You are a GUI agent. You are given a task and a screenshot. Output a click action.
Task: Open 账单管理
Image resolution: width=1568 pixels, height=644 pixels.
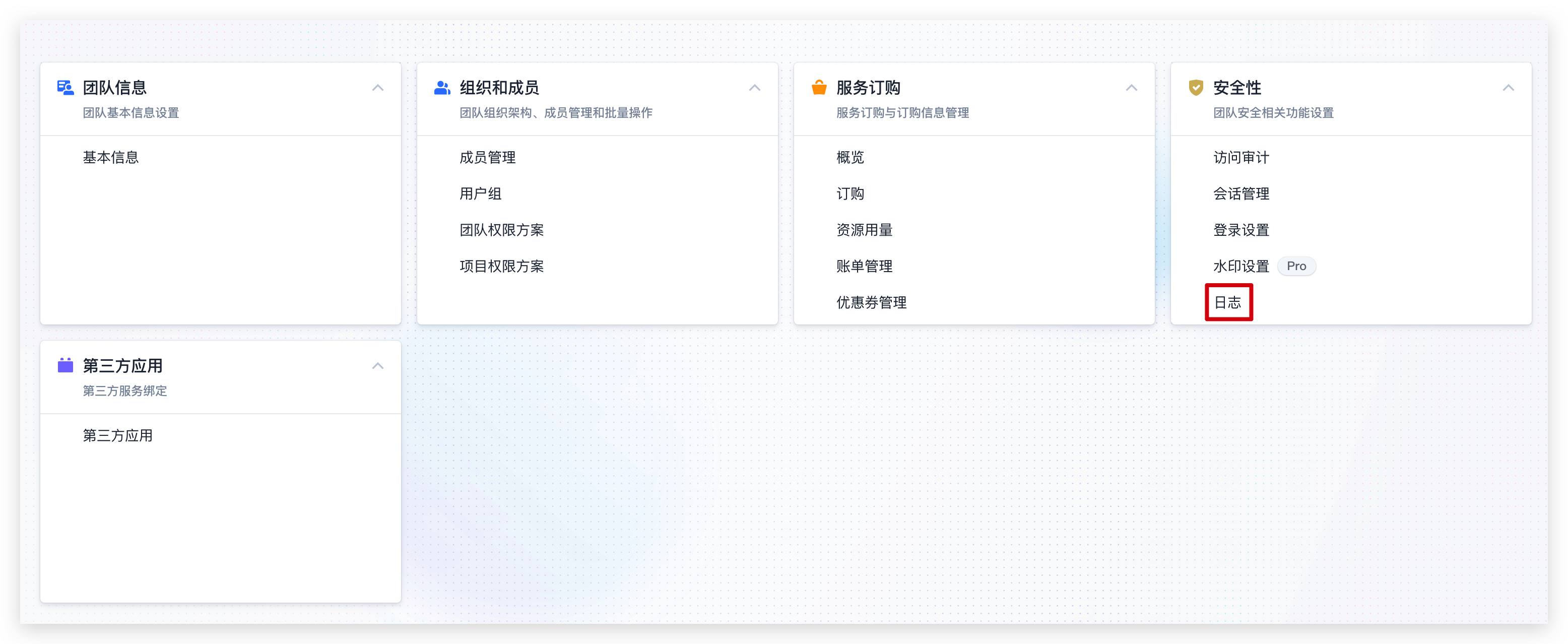coord(864,266)
